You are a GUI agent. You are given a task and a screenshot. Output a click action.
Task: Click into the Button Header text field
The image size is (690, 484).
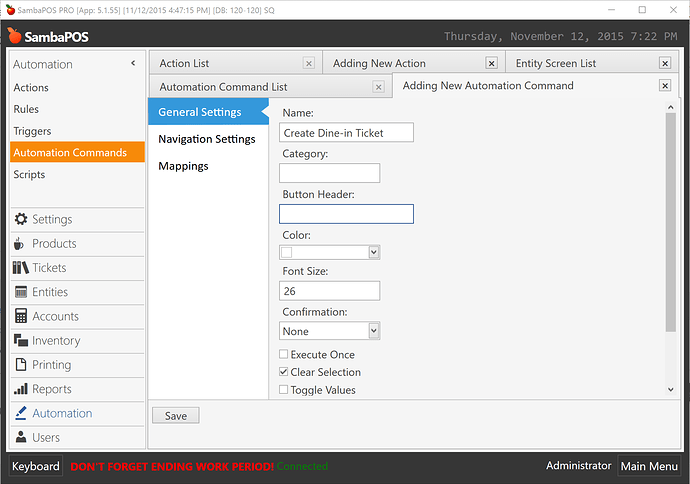(346, 213)
